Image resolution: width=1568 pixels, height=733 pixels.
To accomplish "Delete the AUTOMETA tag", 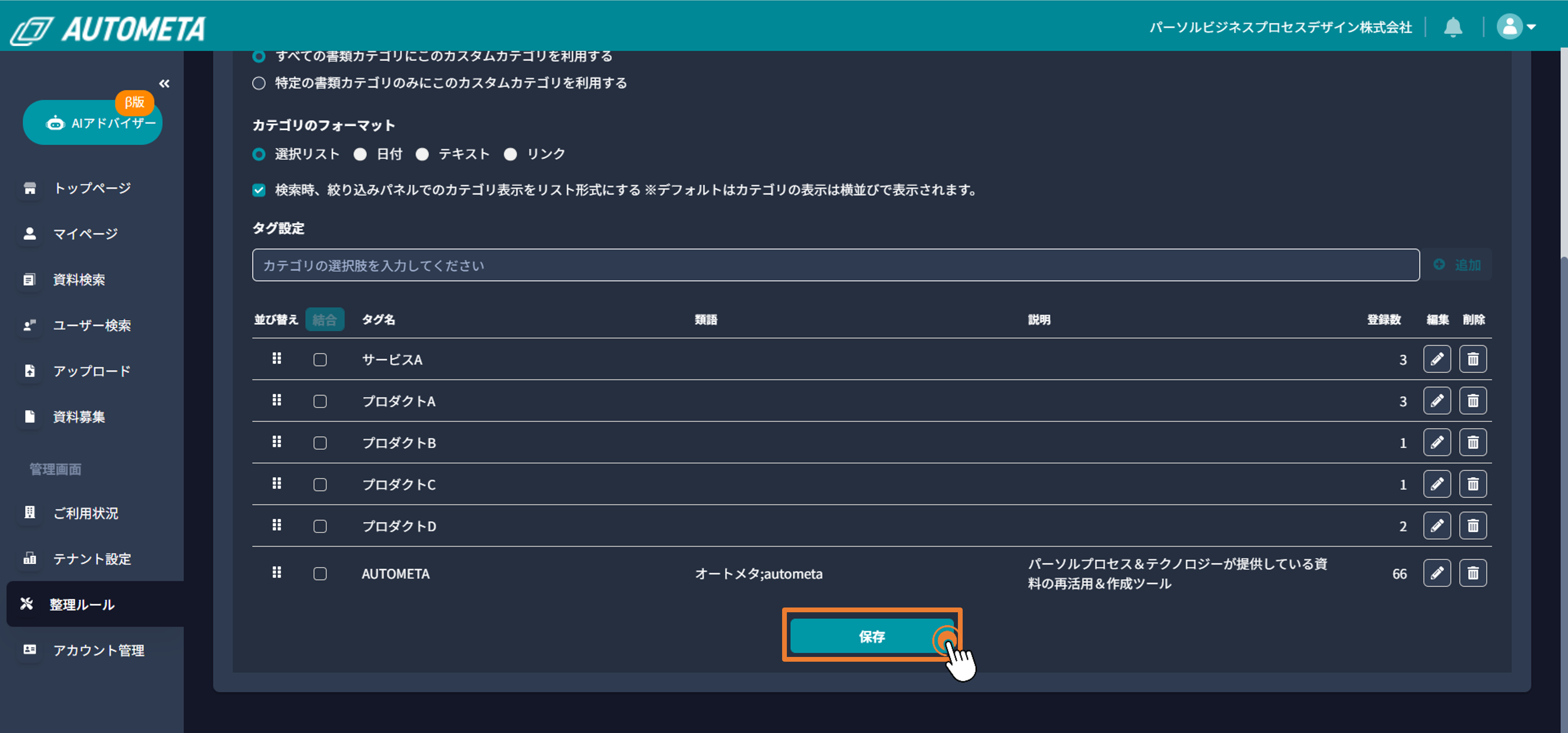I will [1473, 573].
